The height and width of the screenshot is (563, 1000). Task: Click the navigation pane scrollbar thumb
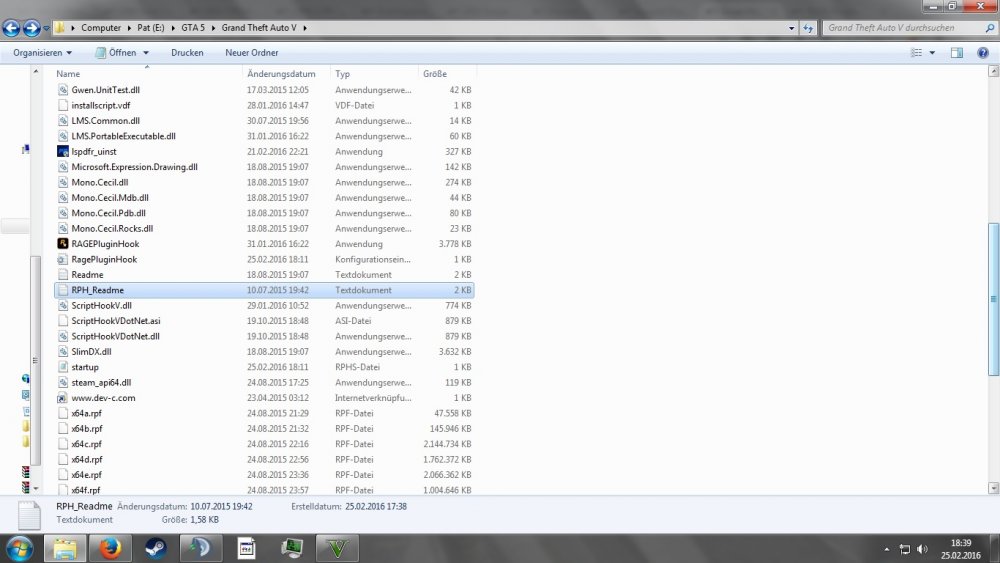pos(36,360)
